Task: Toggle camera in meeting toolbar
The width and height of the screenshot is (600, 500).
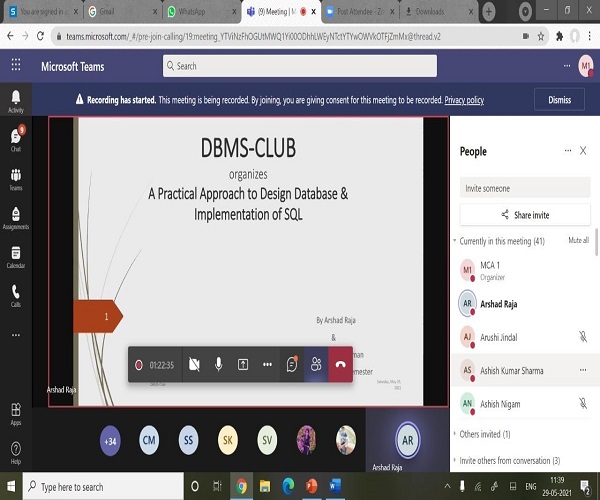Action: [x=194, y=365]
